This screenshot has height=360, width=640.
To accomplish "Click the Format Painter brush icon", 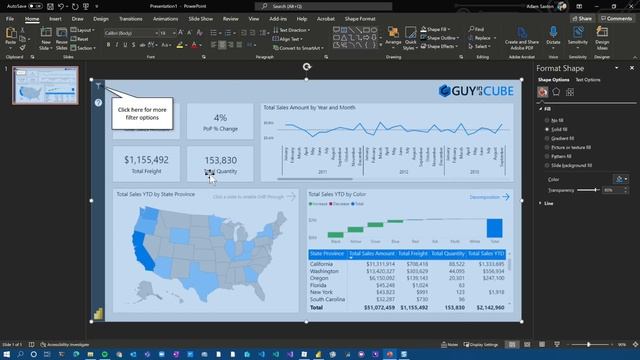I will pos(22,48).
